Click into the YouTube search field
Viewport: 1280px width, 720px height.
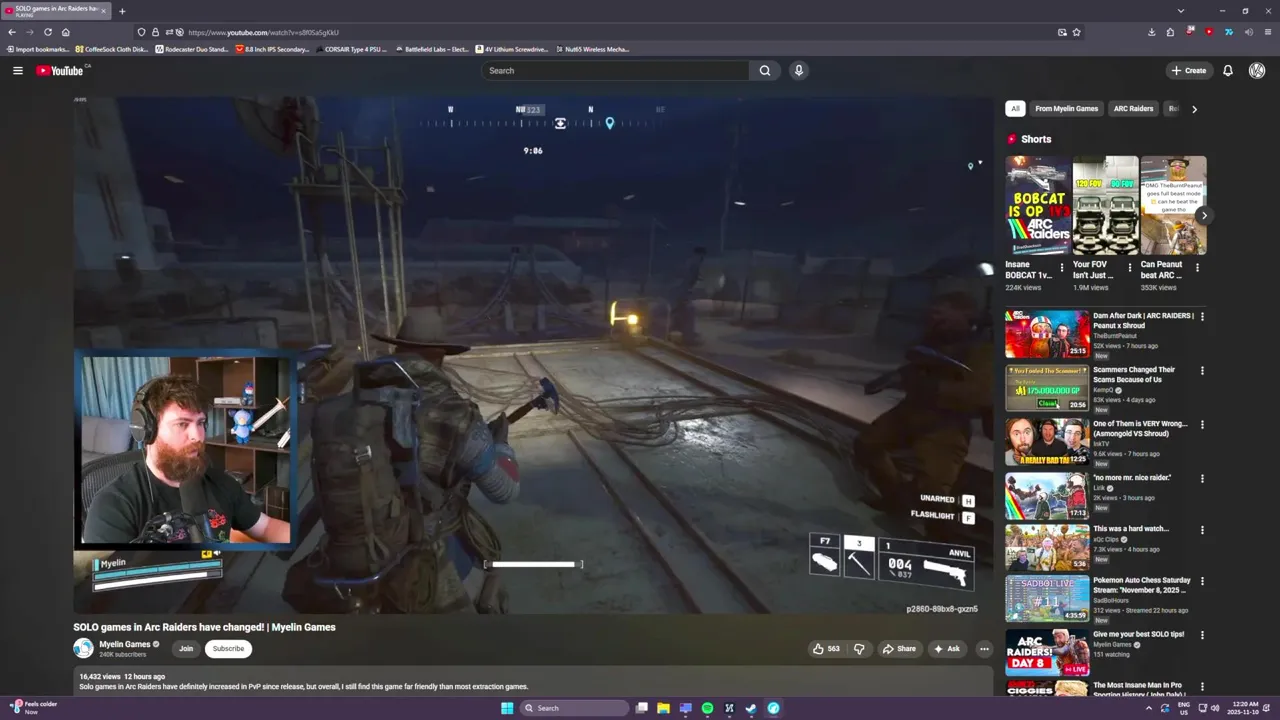pos(615,70)
